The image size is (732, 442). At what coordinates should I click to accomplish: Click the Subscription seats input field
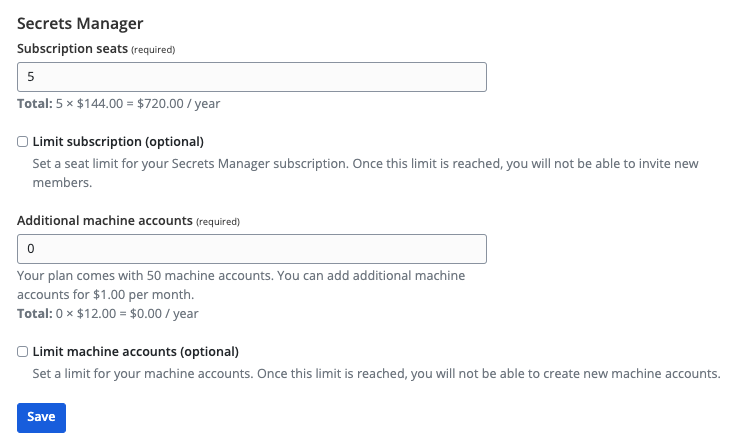point(252,77)
